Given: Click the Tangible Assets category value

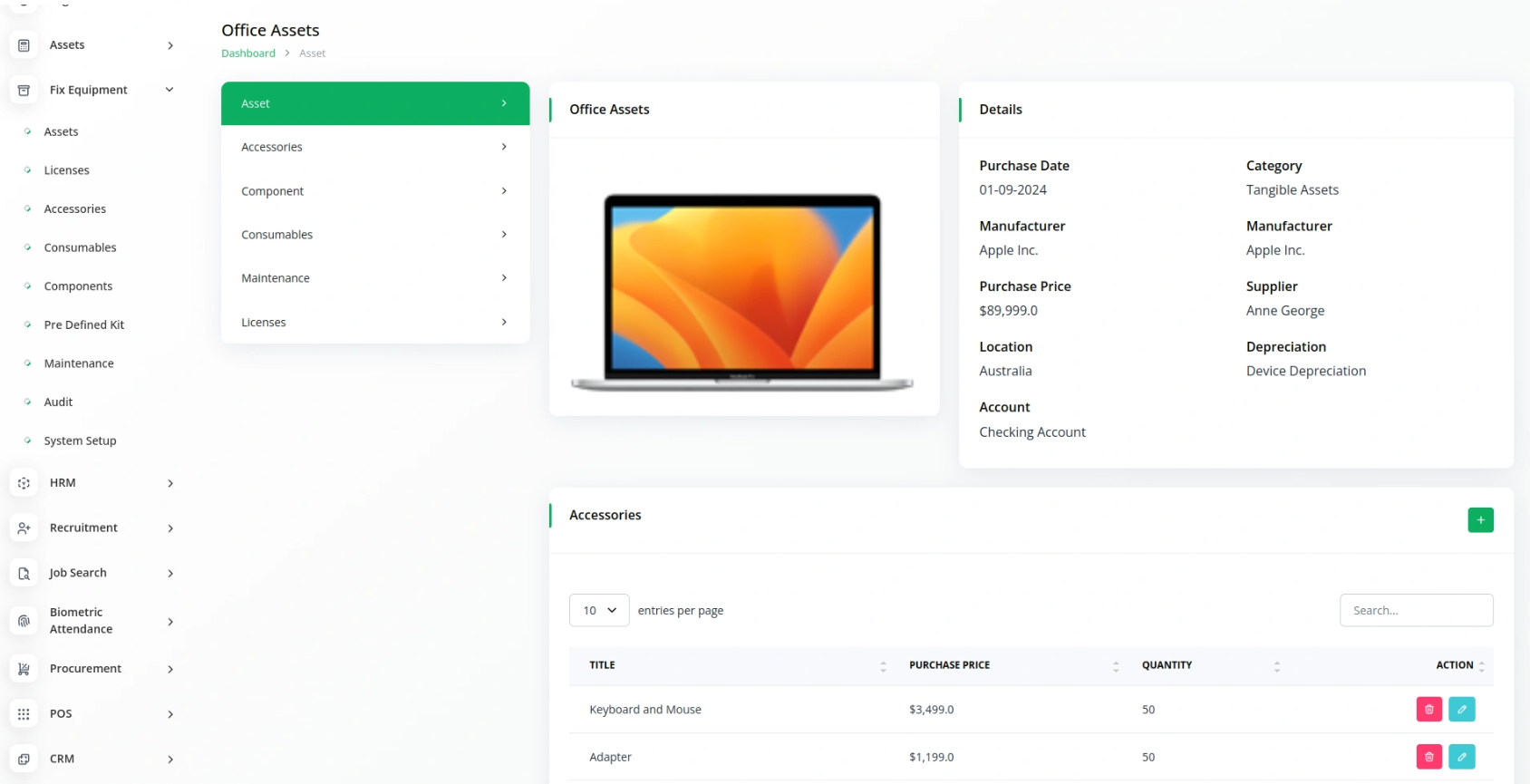Looking at the screenshot, I should tap(1292, 190).
